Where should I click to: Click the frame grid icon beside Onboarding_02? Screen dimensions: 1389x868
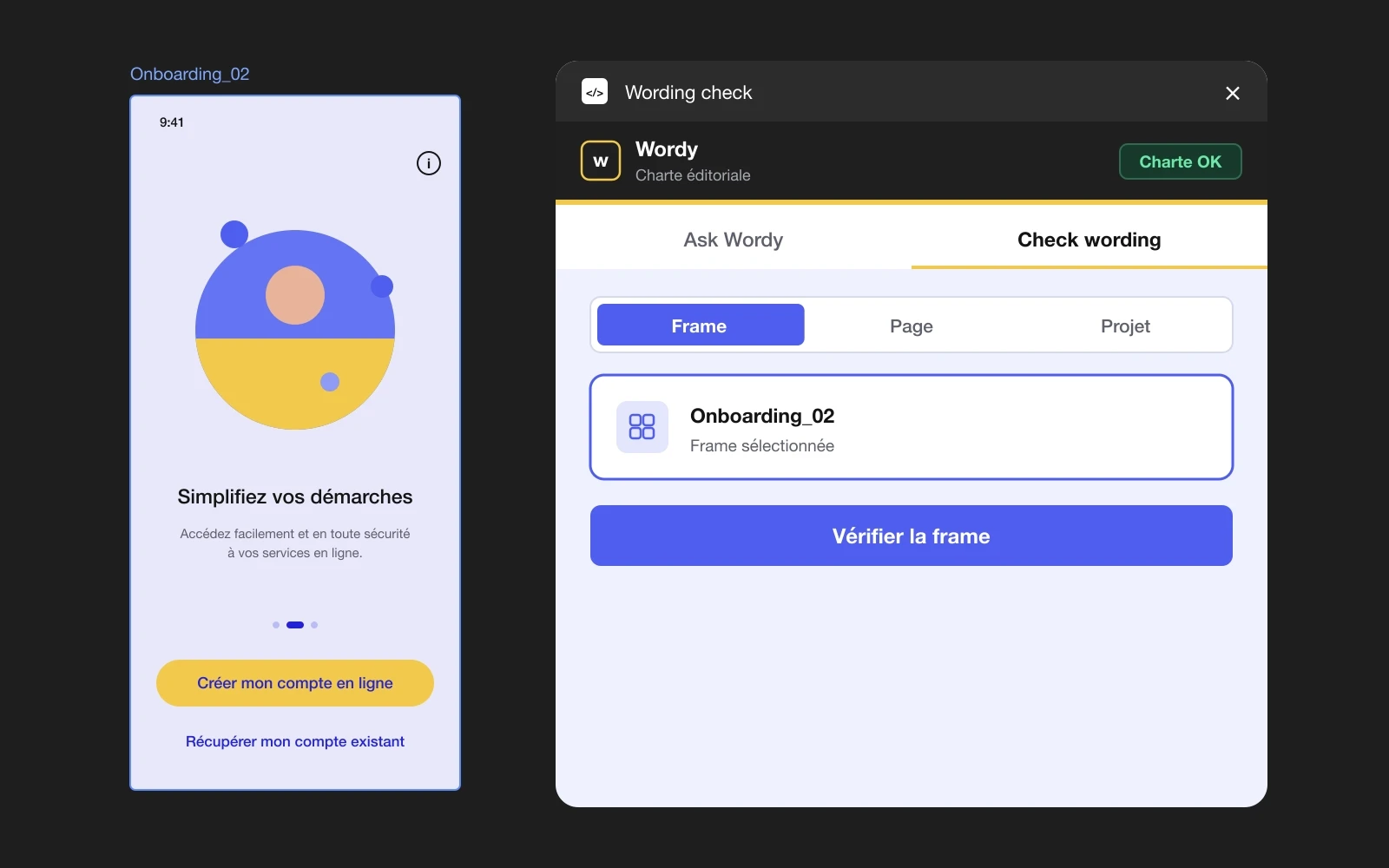coord(642,427)
